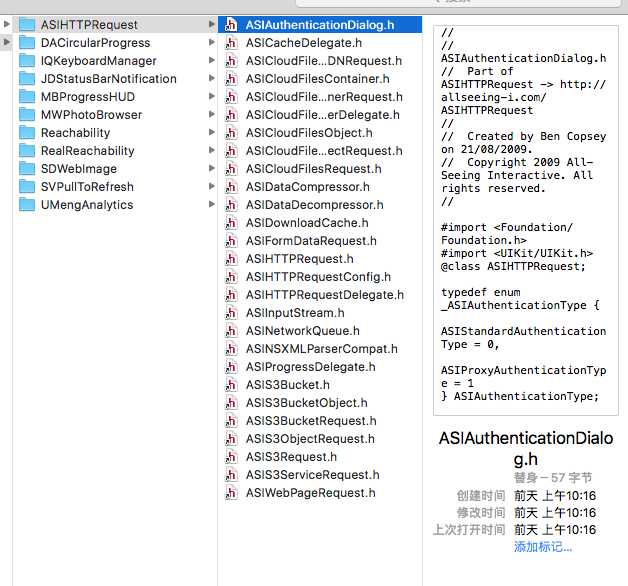
Task: Click header file icon for ASIAuthenticationDialog.h
Action: [x=231, y=25]
